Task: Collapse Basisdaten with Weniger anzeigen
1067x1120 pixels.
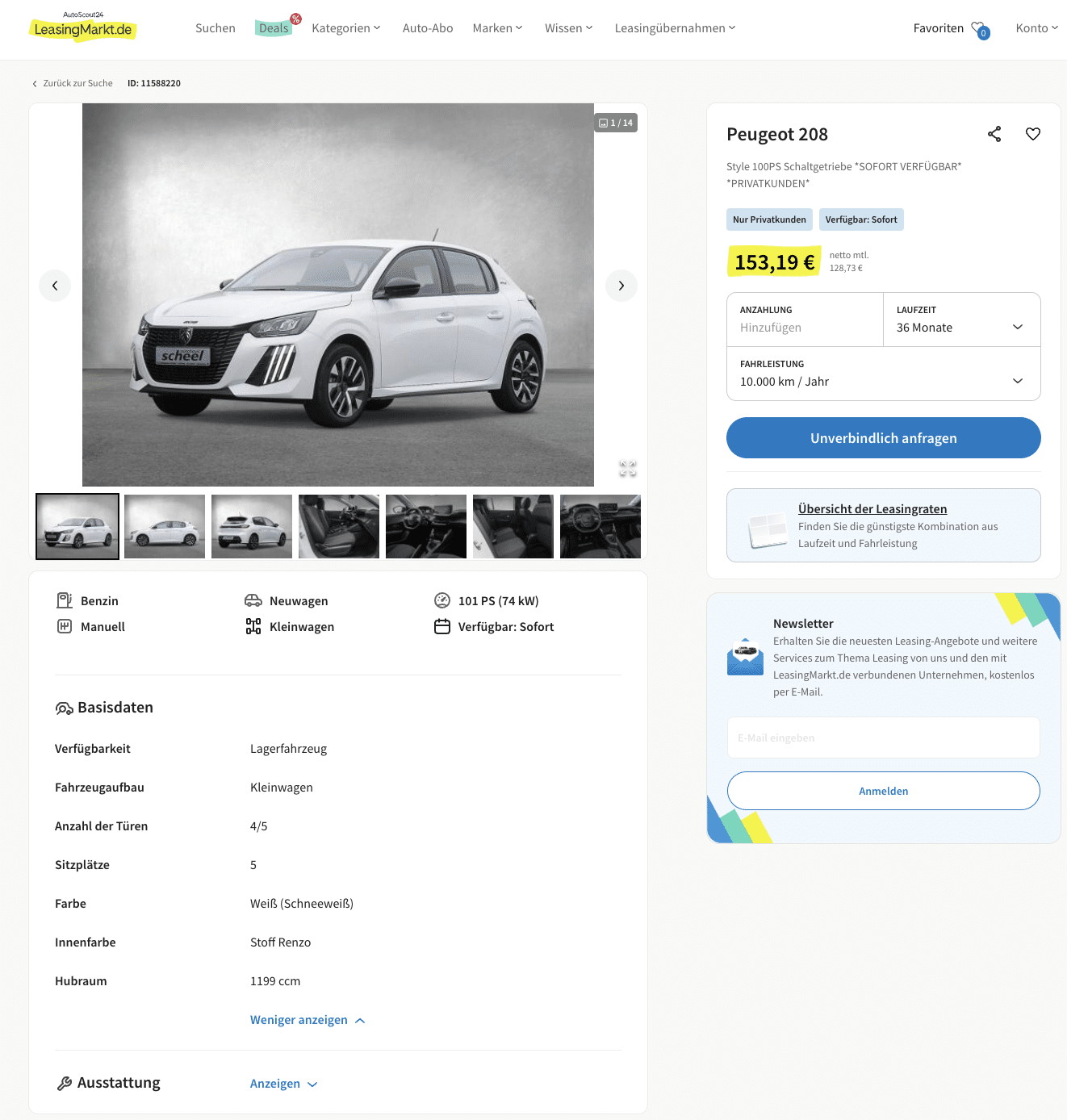Action: coord(308,1020)
